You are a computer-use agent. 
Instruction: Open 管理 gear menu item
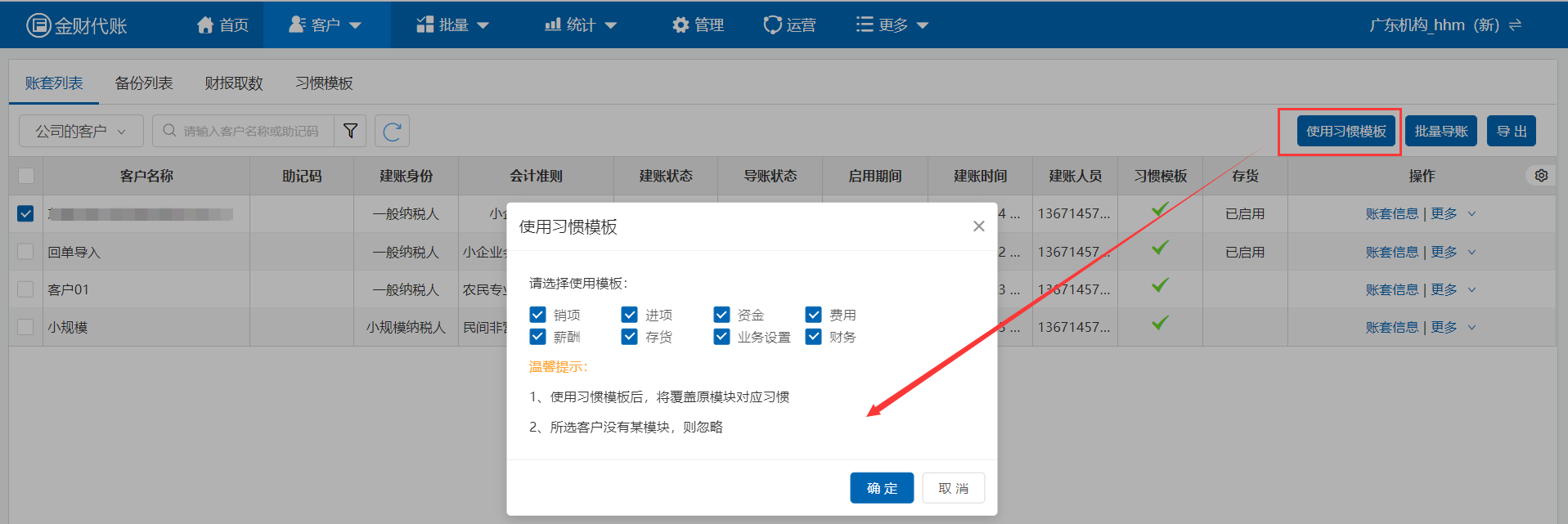[x=698, y=25]
